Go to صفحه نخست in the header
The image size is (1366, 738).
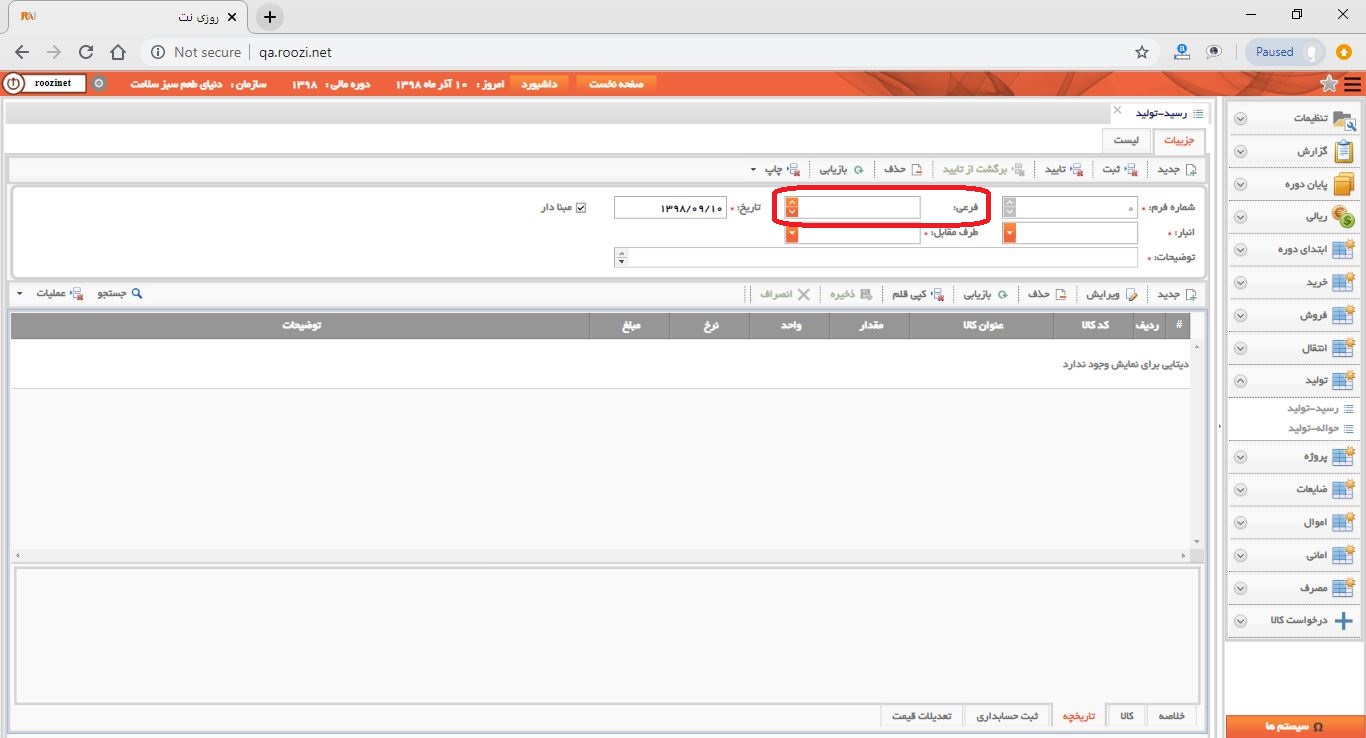tap(616, 83)
